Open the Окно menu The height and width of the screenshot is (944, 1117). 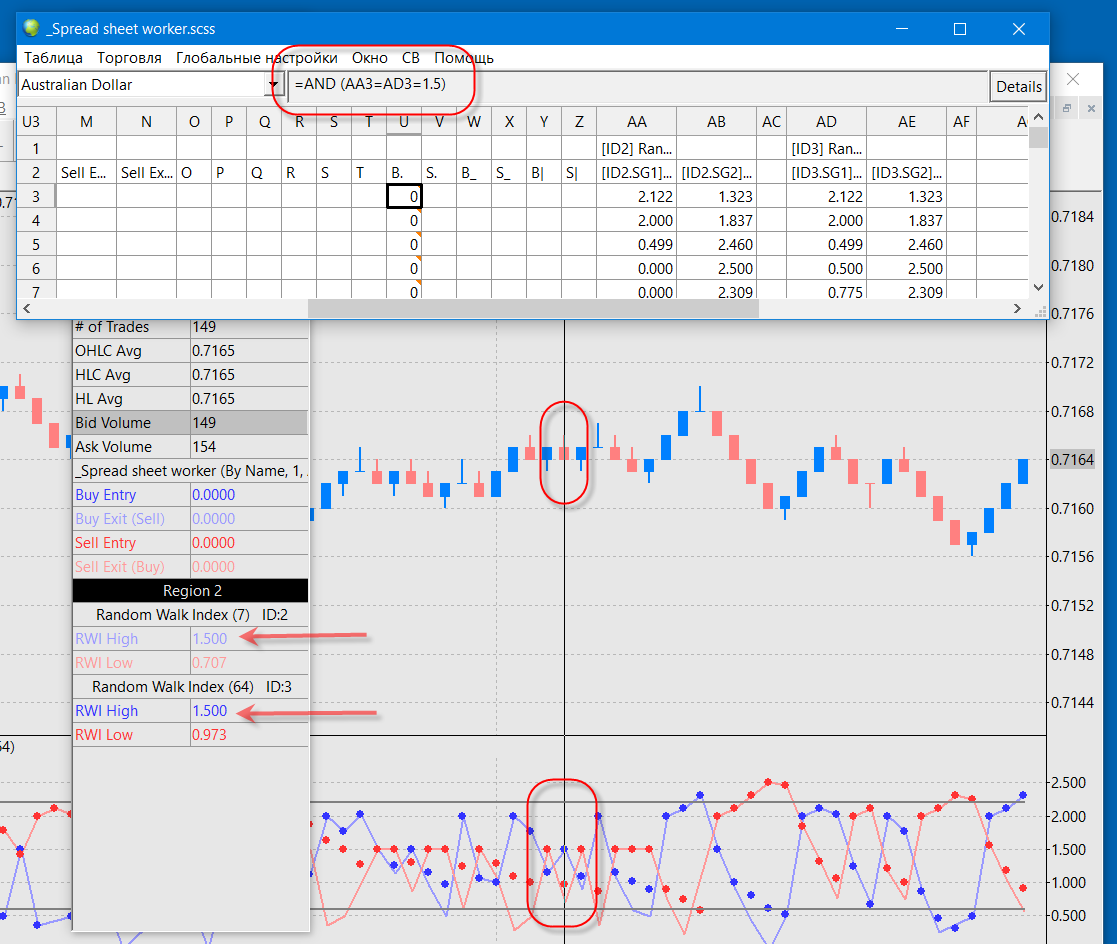click(370, 58)
